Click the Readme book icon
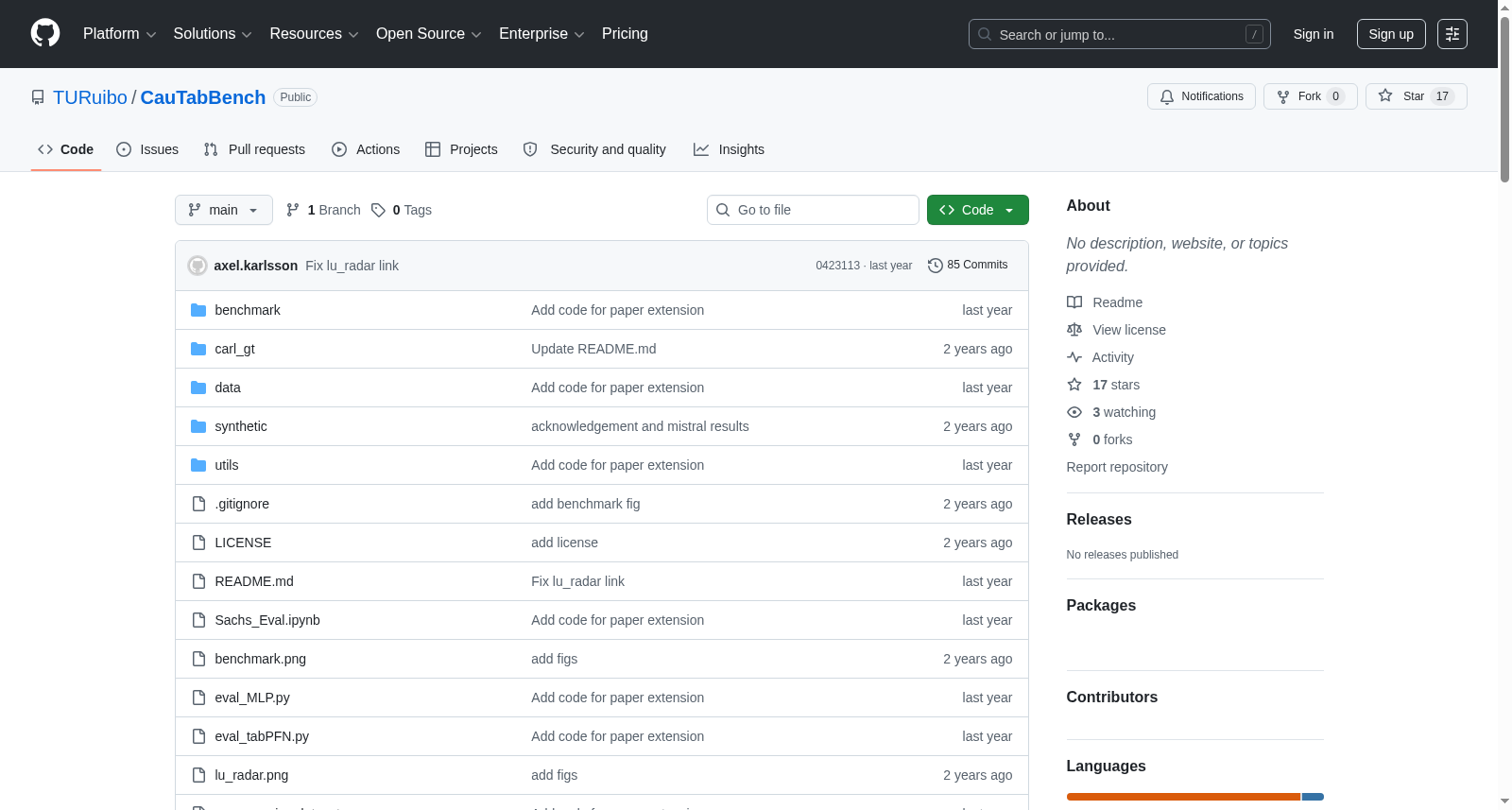The image size is (1512, 810). [1074, 302]
